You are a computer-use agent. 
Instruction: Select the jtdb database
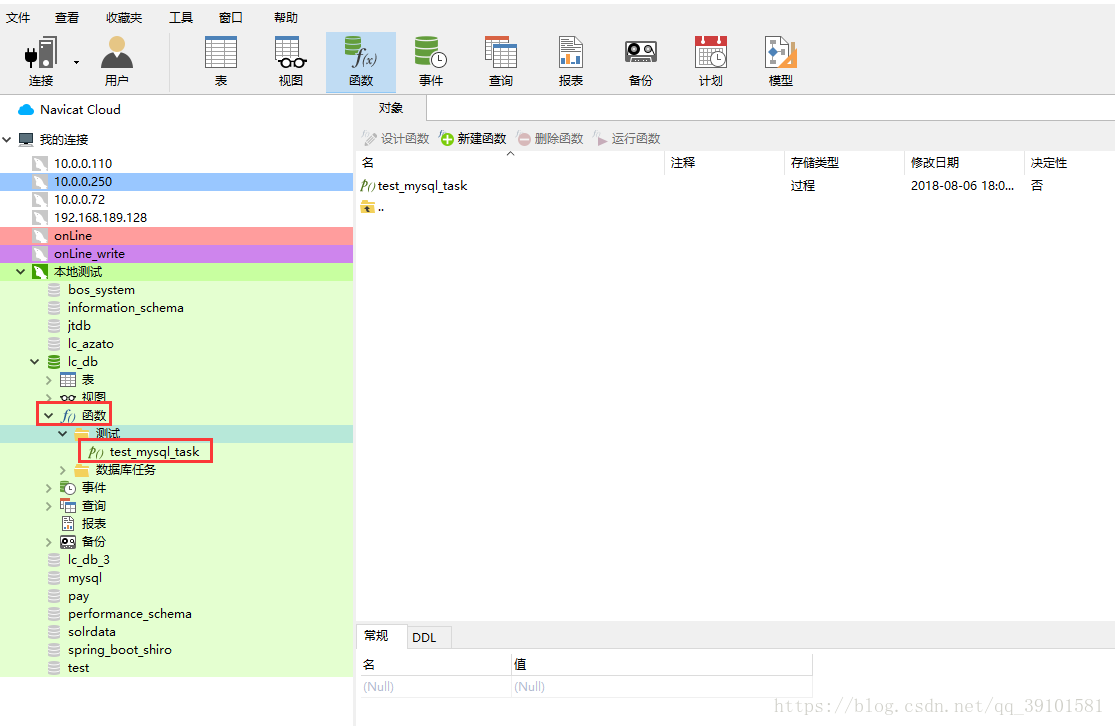click(79, 326)
